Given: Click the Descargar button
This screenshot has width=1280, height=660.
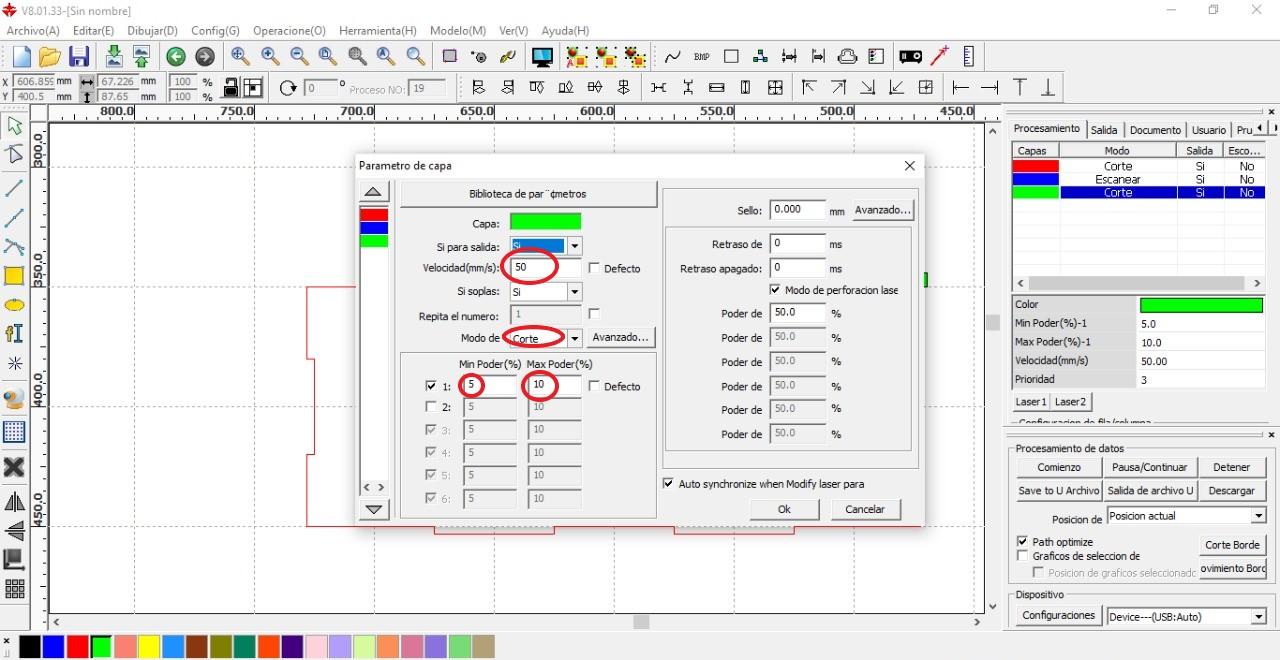Looking at the screenshot, I should (1231, 491).
